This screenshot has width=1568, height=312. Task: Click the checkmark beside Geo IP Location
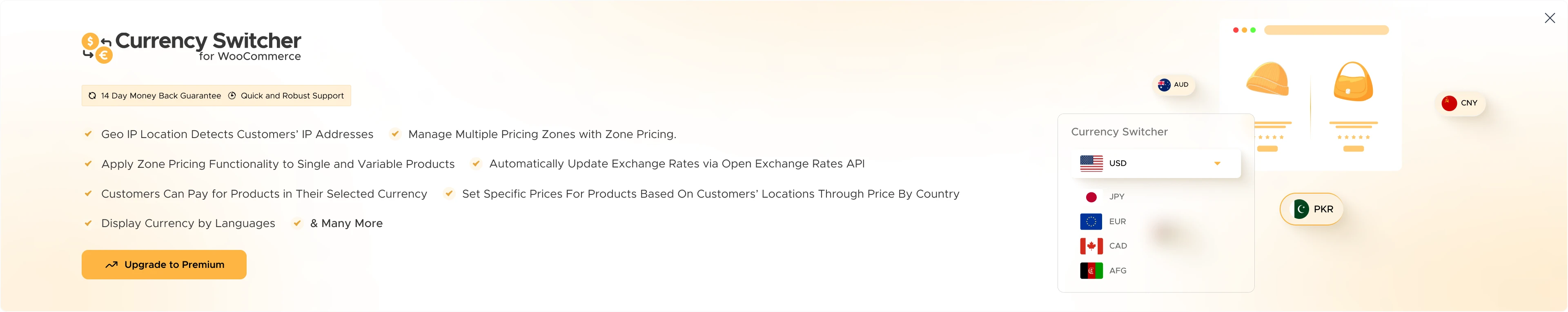[x=88, y=134]
